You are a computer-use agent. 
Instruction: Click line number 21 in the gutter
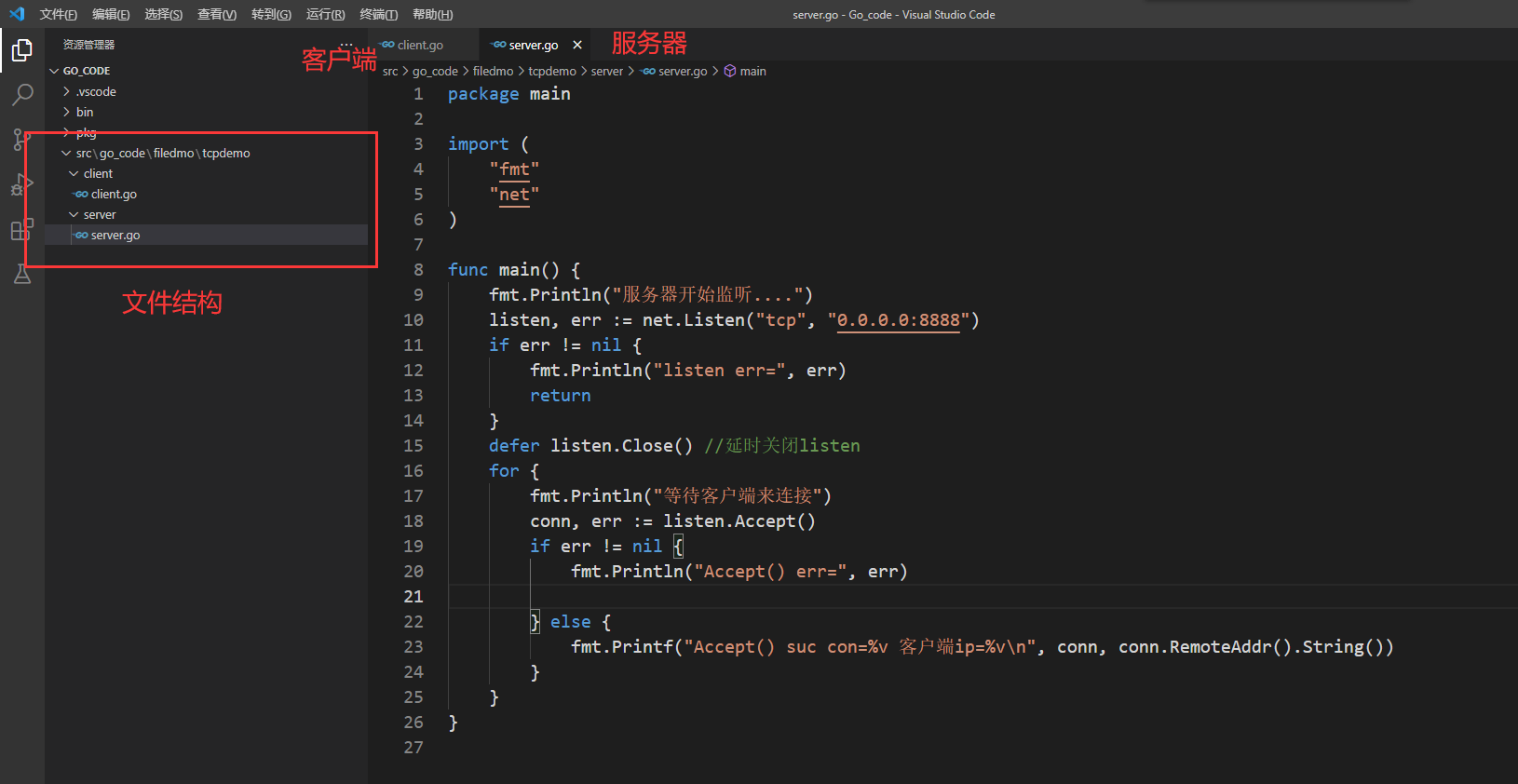(x=413, y=597)
